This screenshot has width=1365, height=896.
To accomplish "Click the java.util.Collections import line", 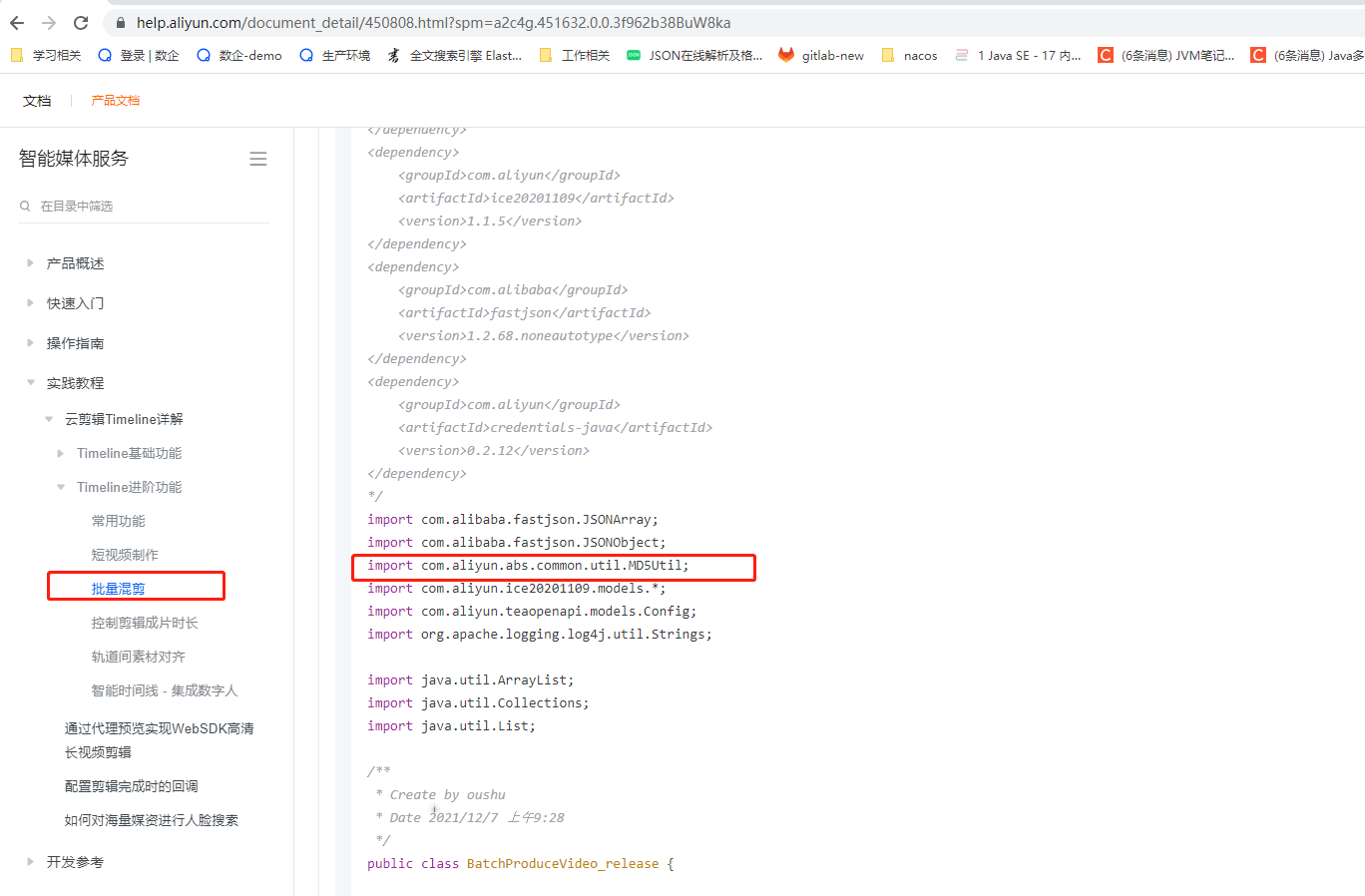I will tap(478, 703).
